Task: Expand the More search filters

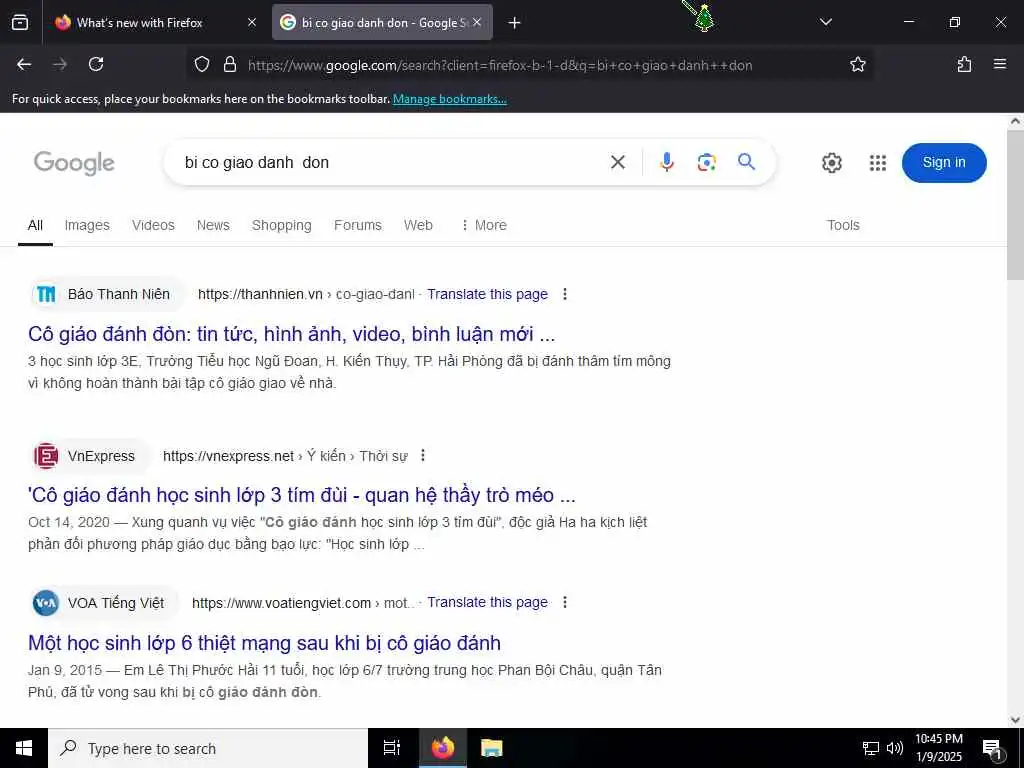Action: pyautogui.click(x=483, y=225)
